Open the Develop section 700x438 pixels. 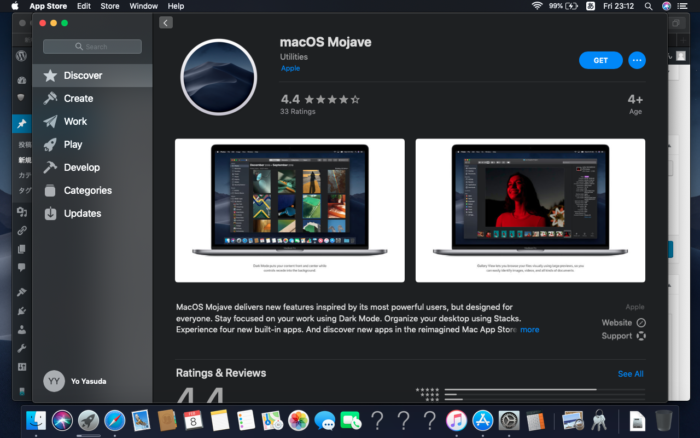click(81, 168)
